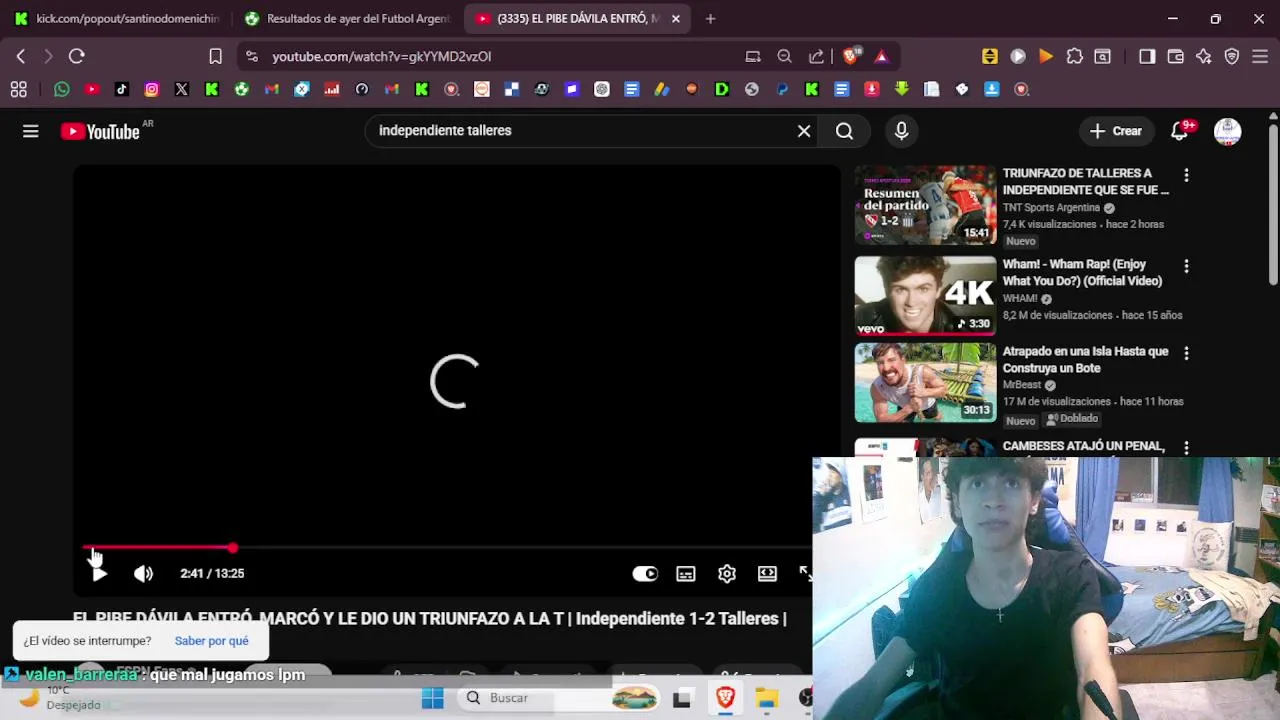This screenshot has width=1280, height=720.
Task: Open the TNT Sports 'Triunfazo de Talleres' thumbnail
Action: (925, 205)
